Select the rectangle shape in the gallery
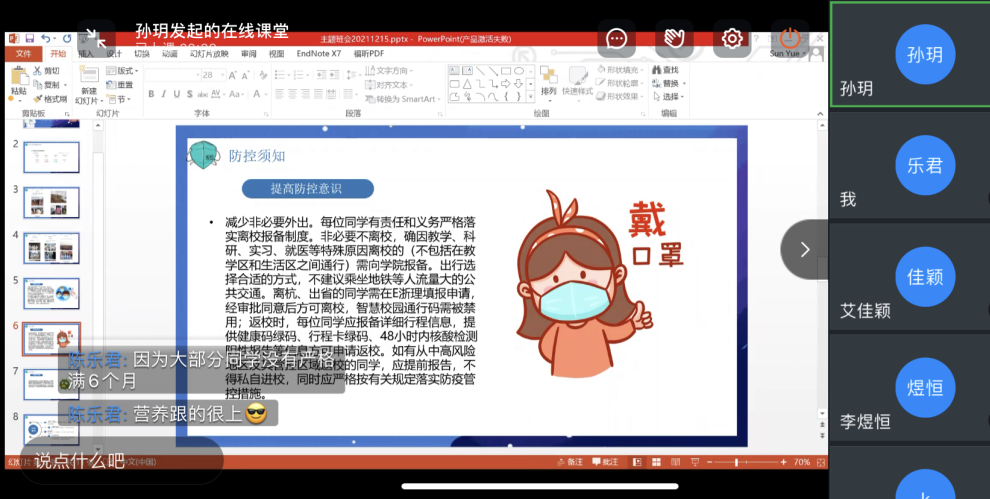Image resolution: width=990 pixels, height=499 pixels. [506, 71]
